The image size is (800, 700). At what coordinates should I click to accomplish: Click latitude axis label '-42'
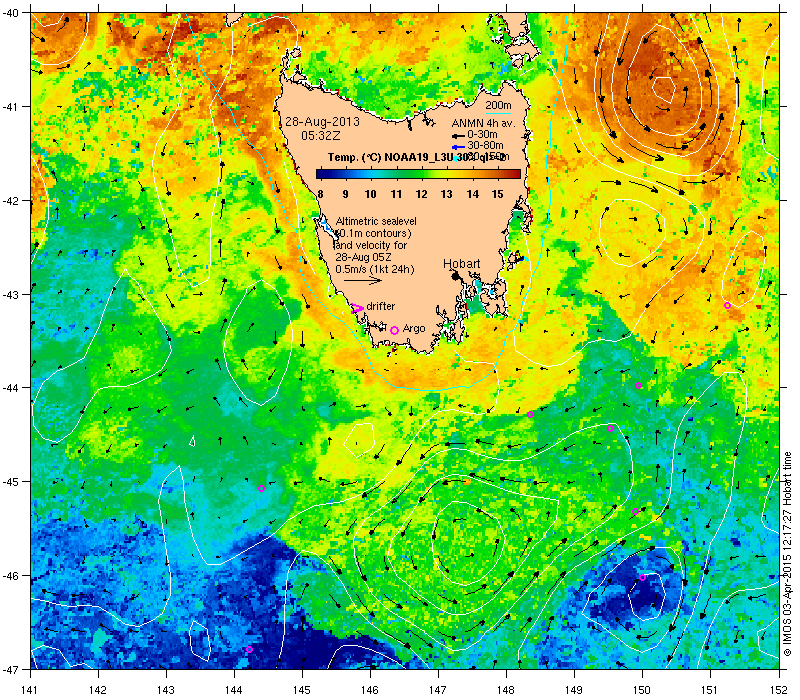tap(11, 201)
